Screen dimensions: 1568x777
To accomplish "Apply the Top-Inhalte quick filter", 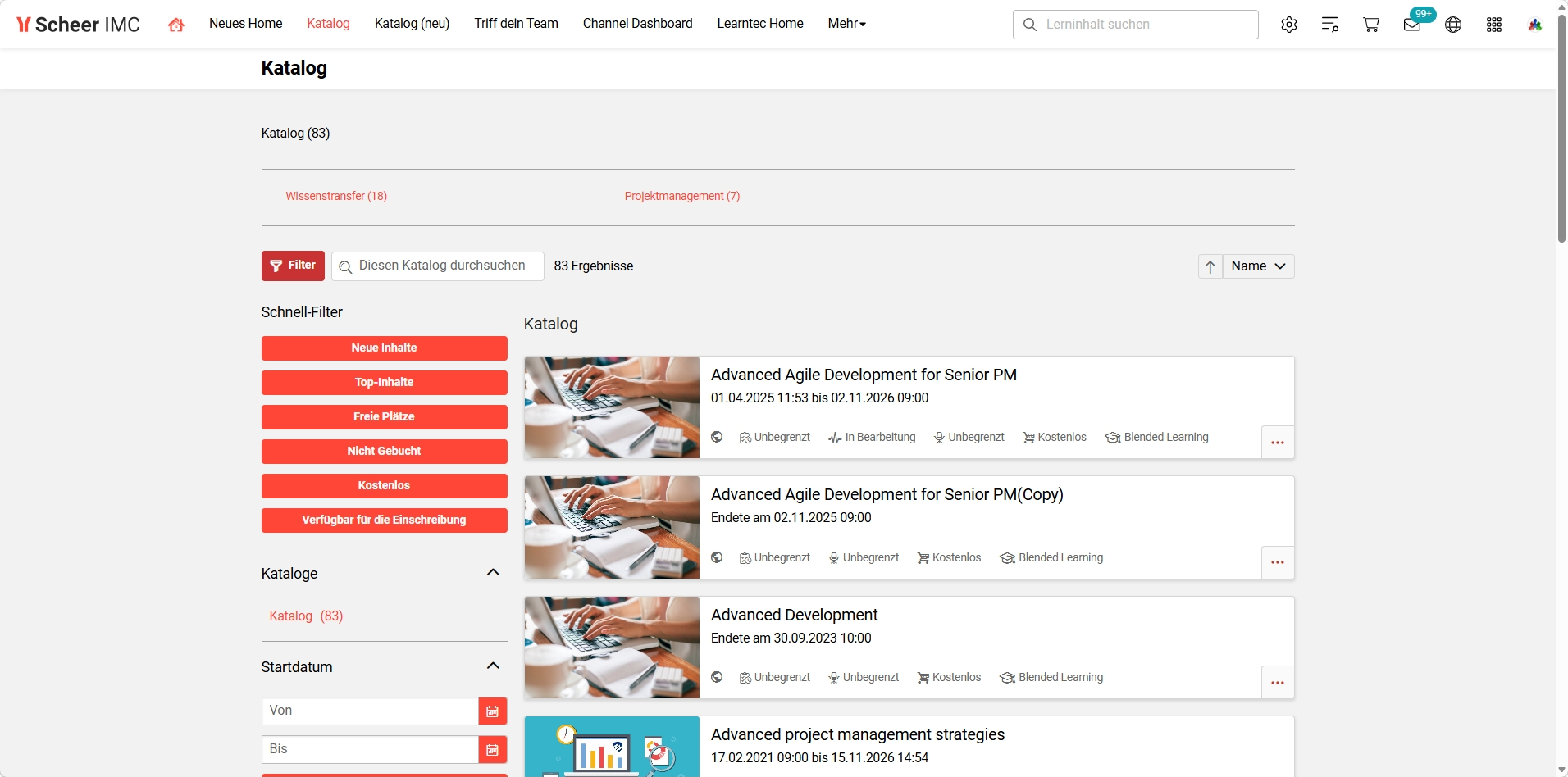I will [385, 383].
